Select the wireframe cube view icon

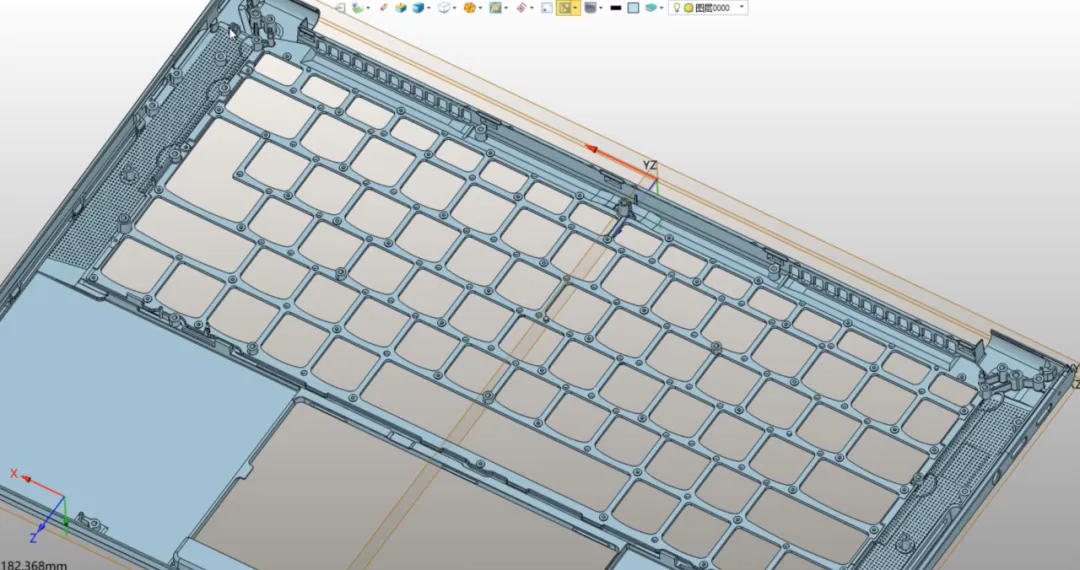pos(444,8)
